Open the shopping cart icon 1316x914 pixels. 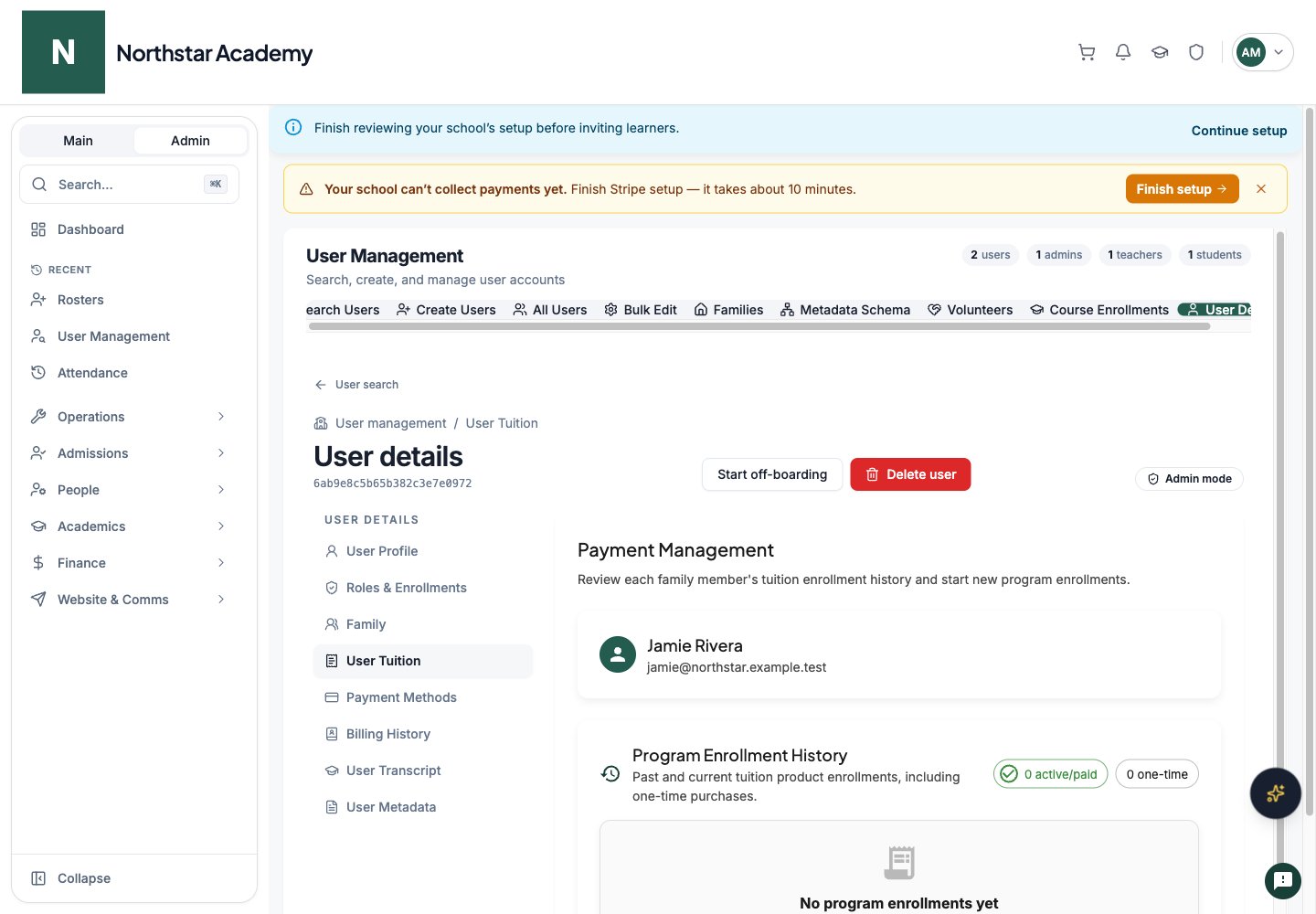pos(1087,52)
